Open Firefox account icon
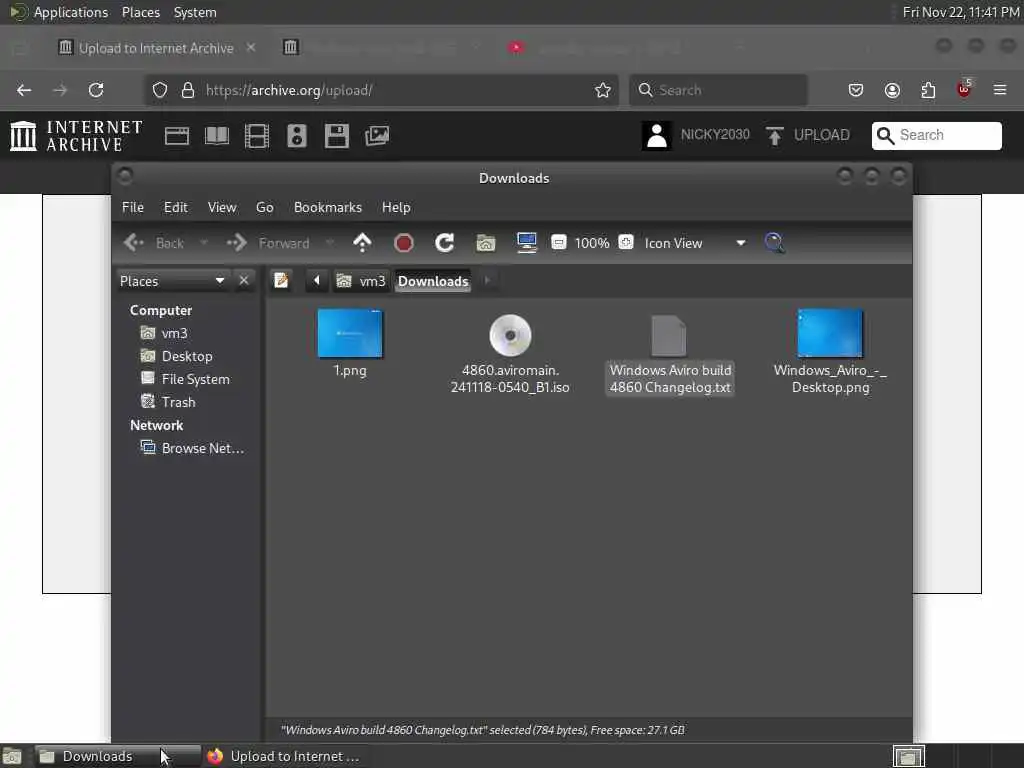The height and width of the screenshot is (768, 1024). 892,90
